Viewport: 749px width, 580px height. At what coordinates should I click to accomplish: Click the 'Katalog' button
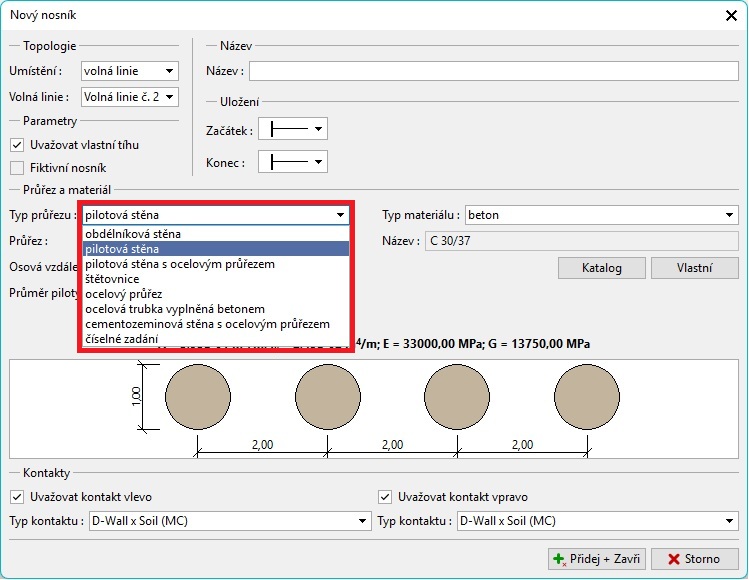tap(601, 268)
